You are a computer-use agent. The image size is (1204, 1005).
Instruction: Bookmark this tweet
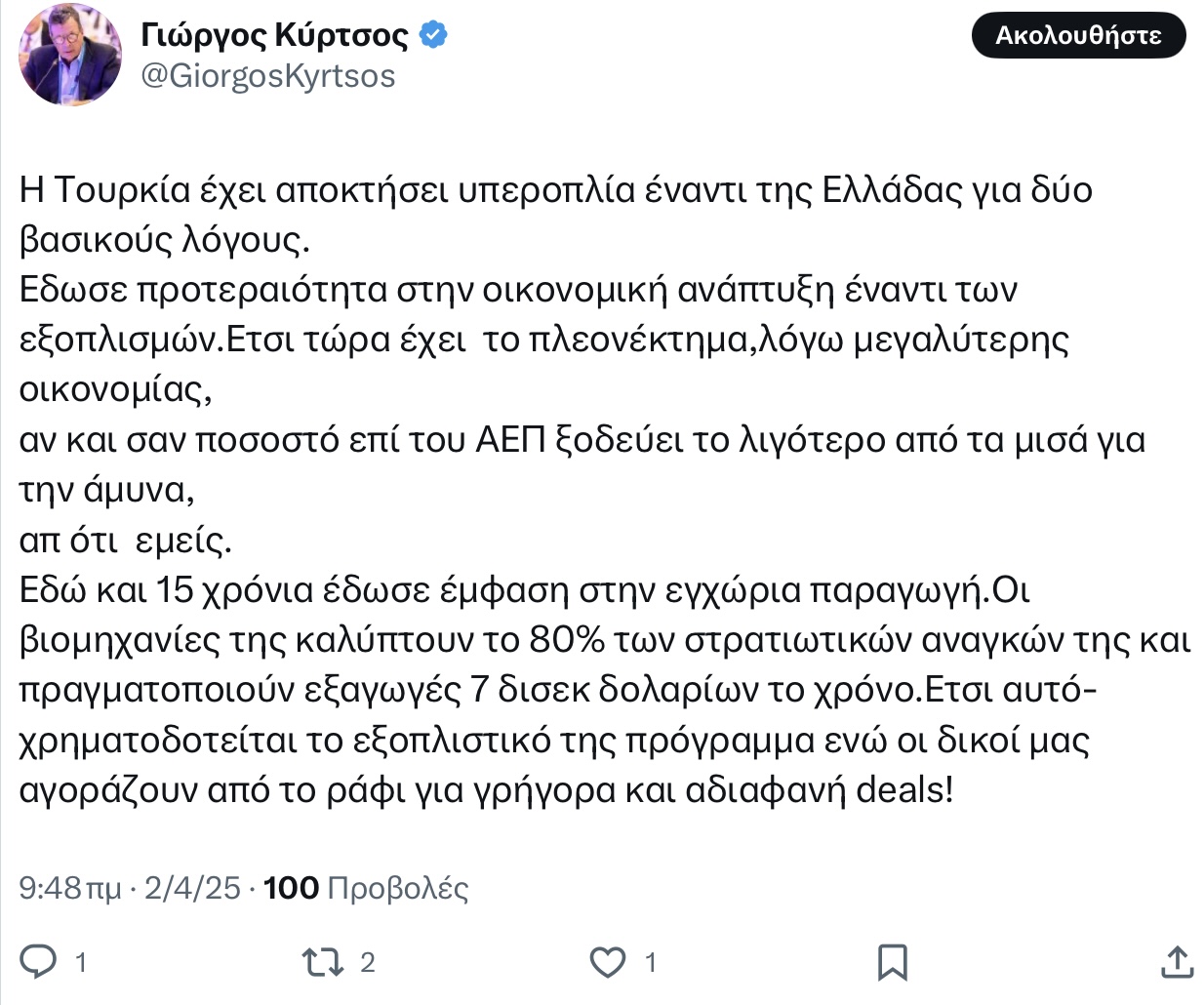tap(892, 962)
